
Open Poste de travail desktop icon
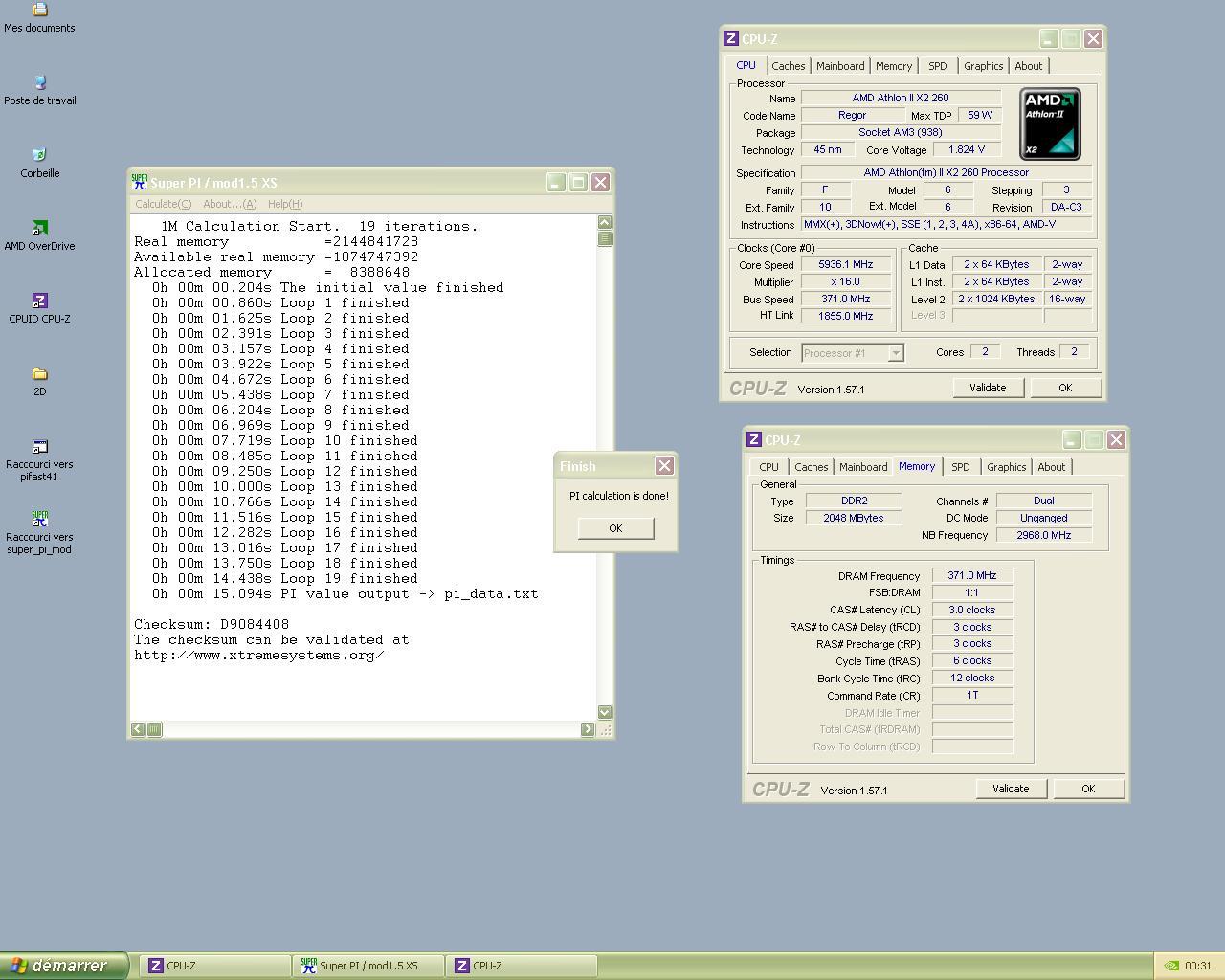pyautogui.click(x=39, y=90)
